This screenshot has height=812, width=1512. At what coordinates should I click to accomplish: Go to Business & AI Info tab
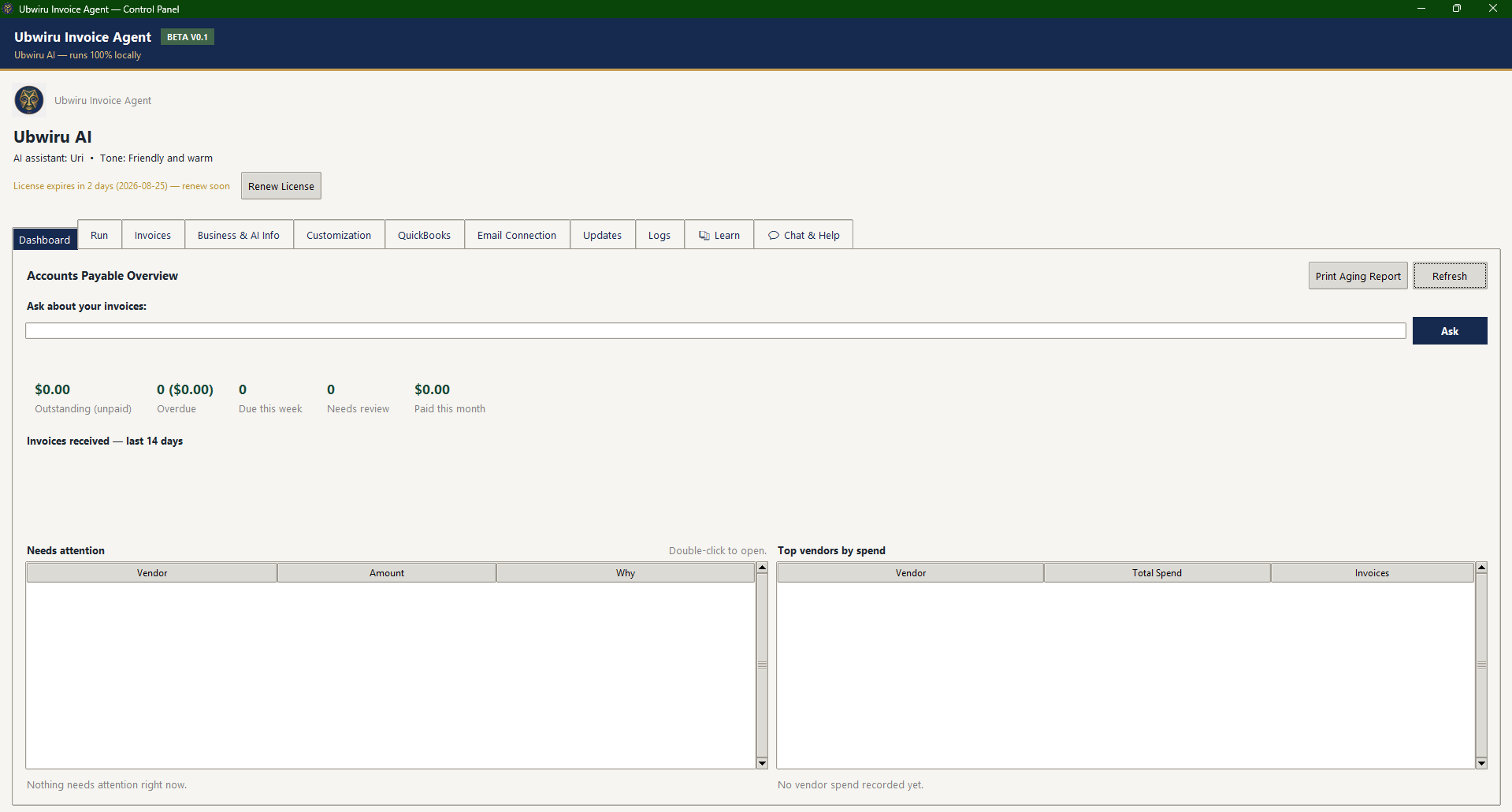coord(239,235)
